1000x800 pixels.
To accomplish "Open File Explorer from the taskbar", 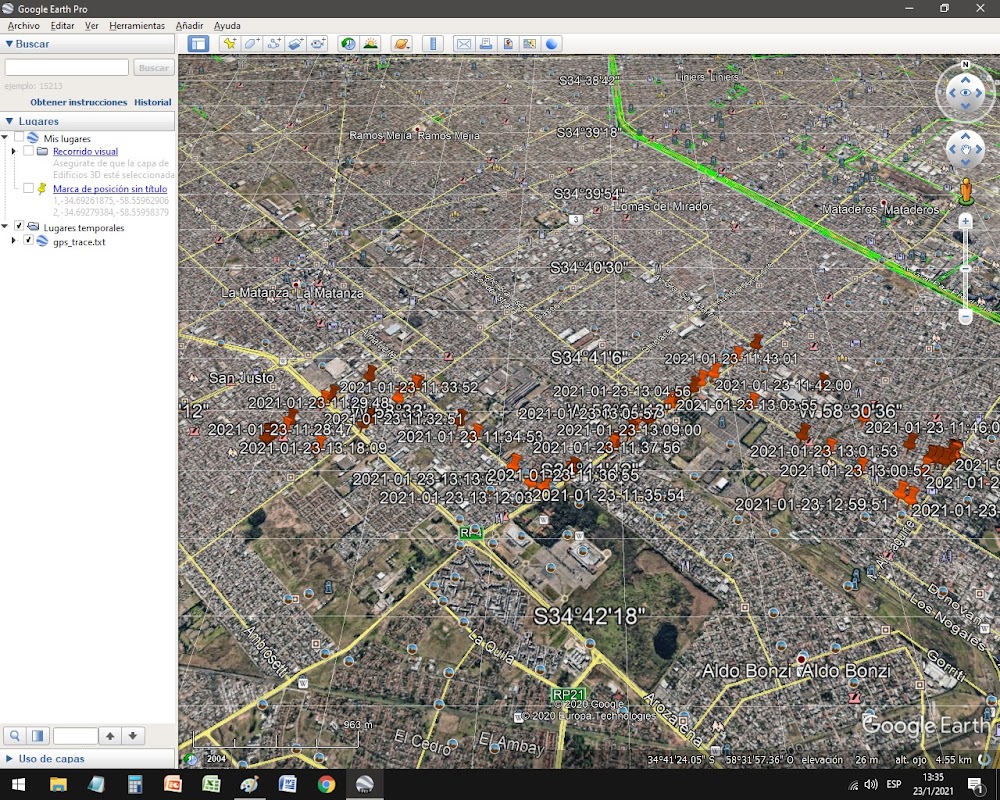I will click(58, 784).
